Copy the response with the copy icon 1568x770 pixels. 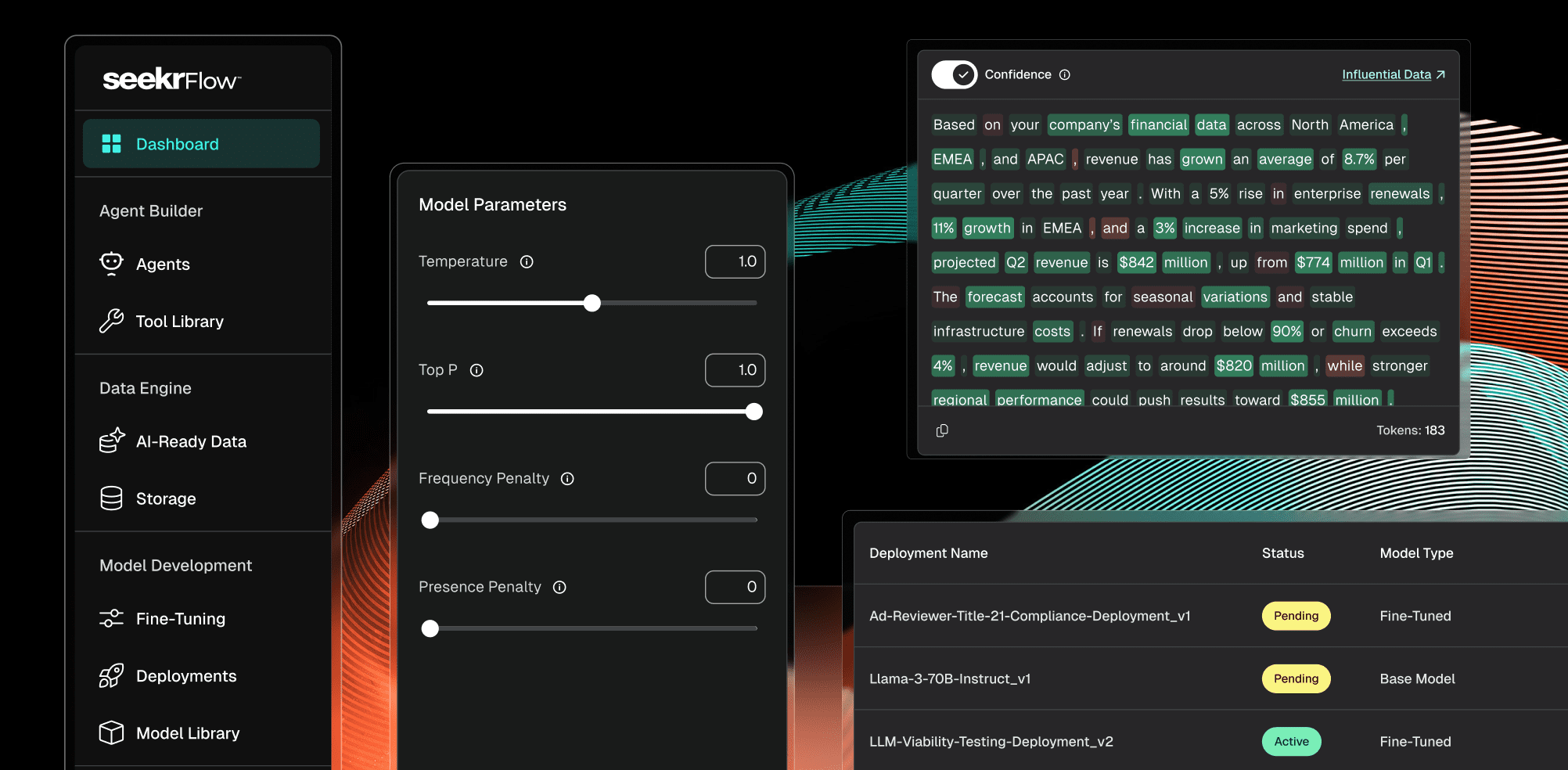[942, 430]
